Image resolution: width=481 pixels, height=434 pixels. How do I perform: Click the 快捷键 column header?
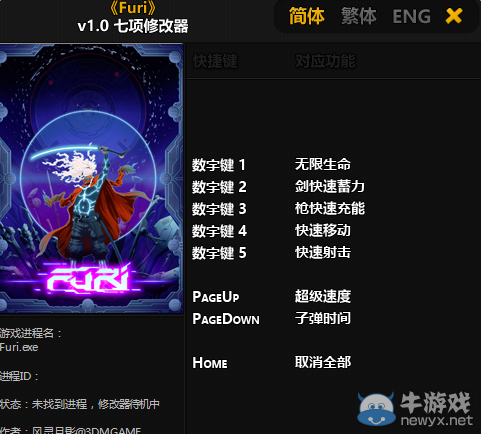coord(215,61)
